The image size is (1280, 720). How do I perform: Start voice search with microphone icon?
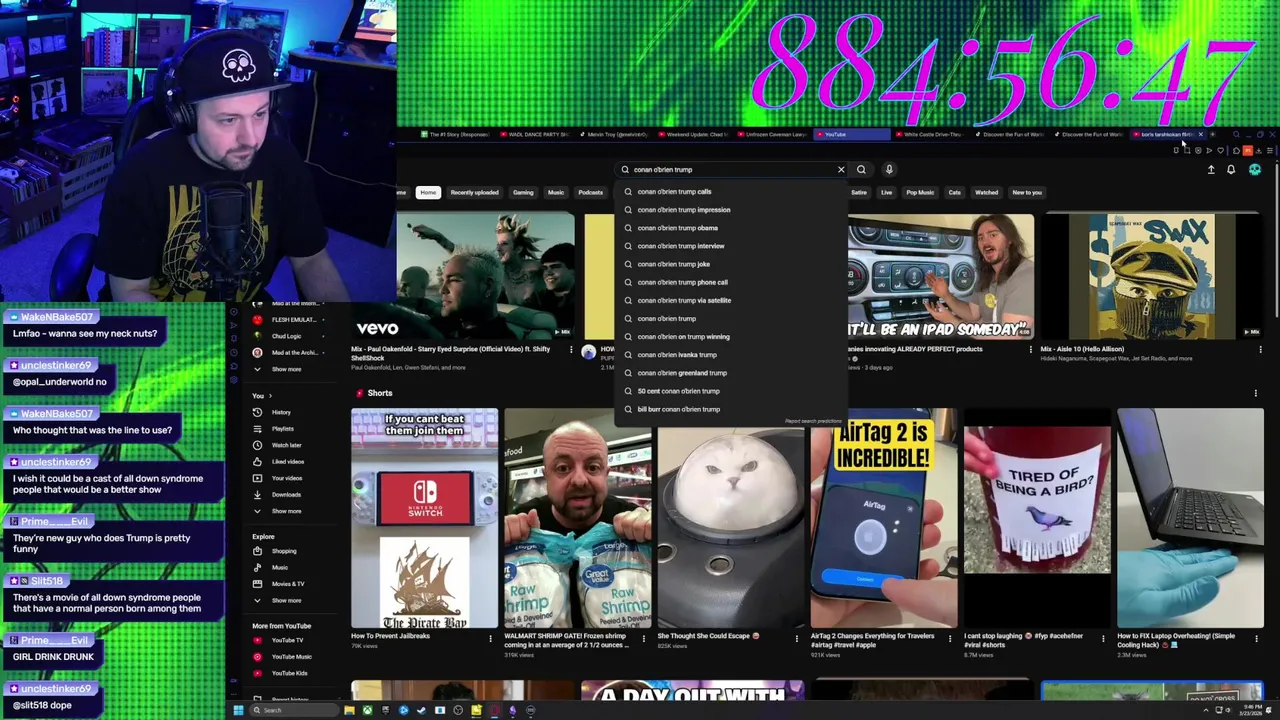pos(889,170)
